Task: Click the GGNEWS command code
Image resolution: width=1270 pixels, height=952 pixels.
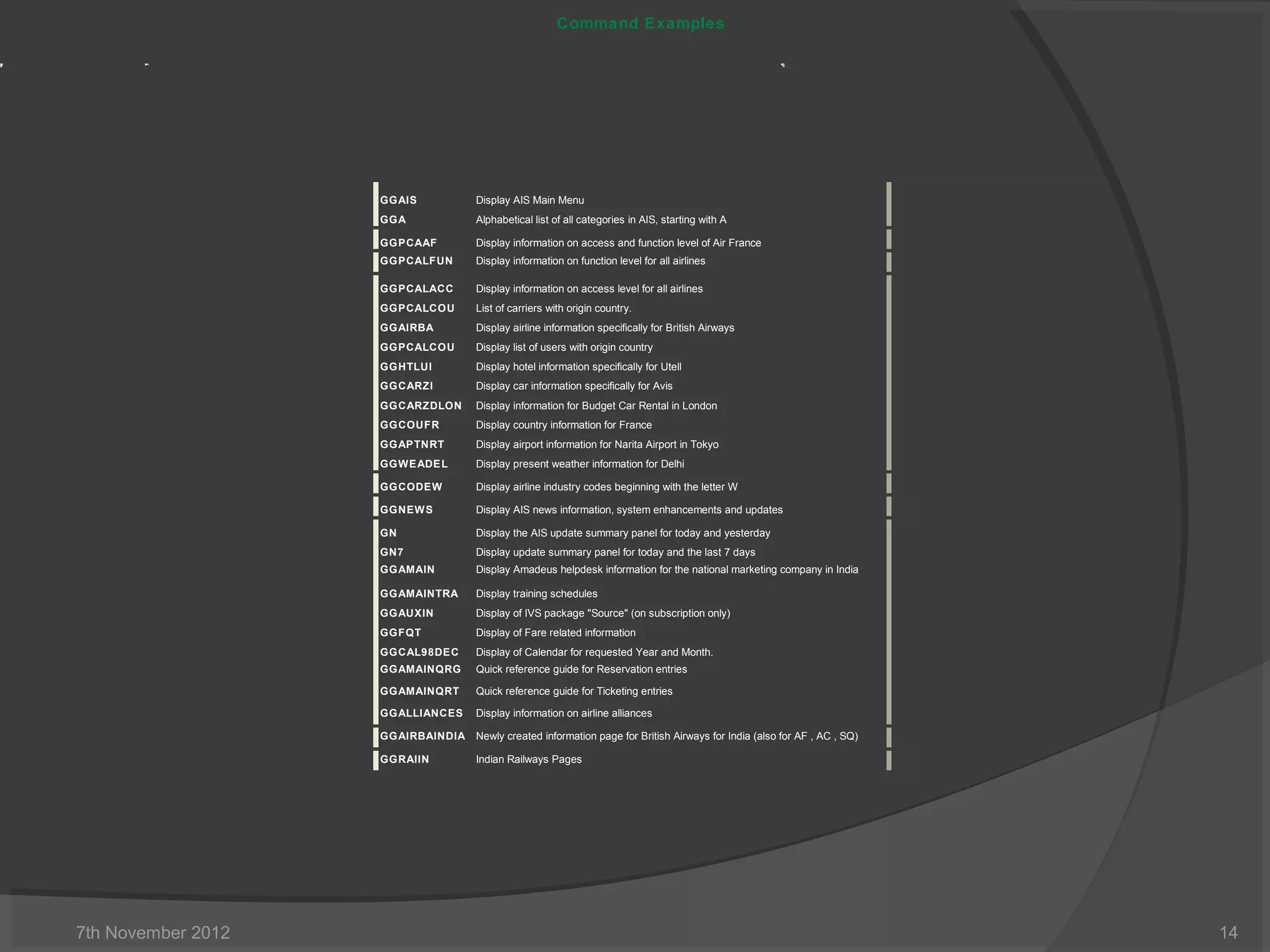Action: [406, 510]
